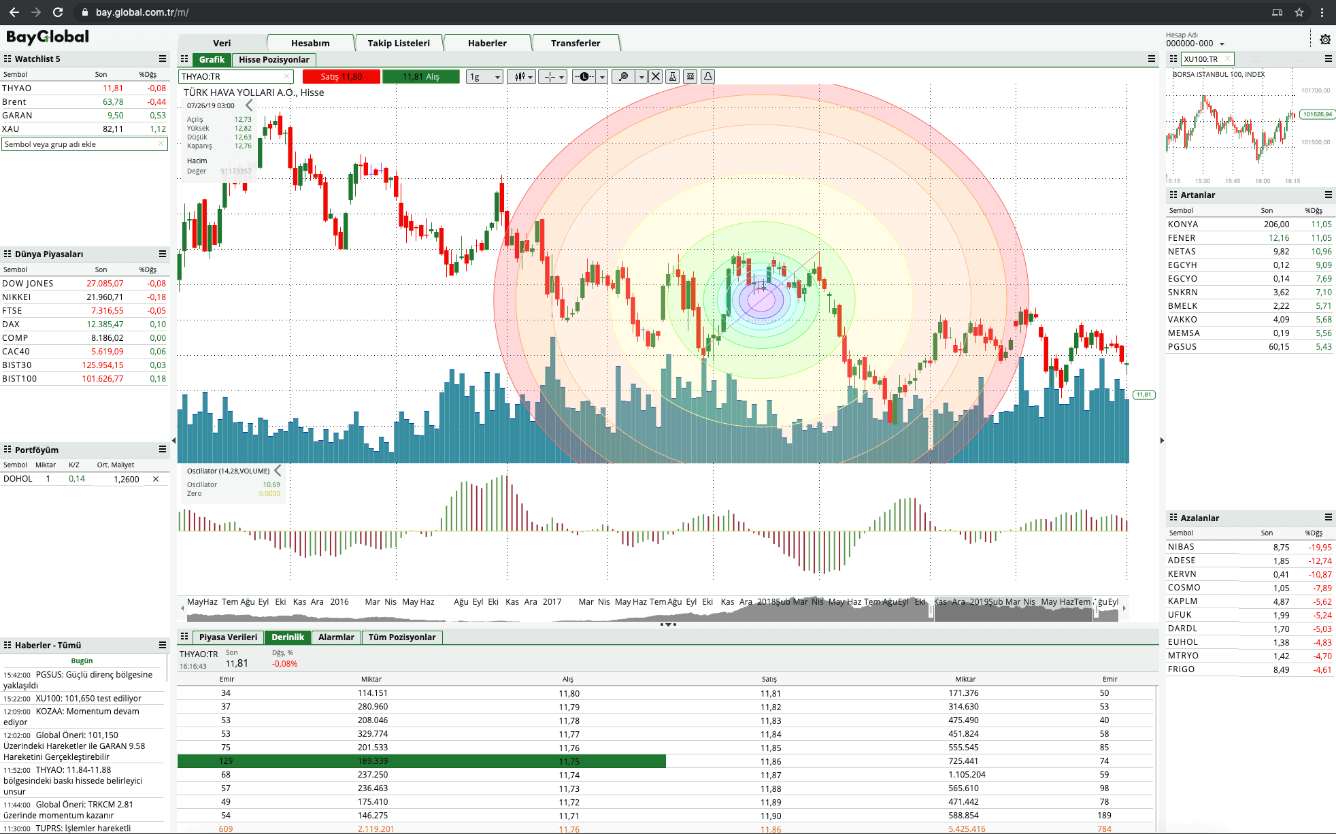Open the main chart panel hamburger menu
The height and width of the screenshot is (834, 1336).
click(x=1151, y=59)
